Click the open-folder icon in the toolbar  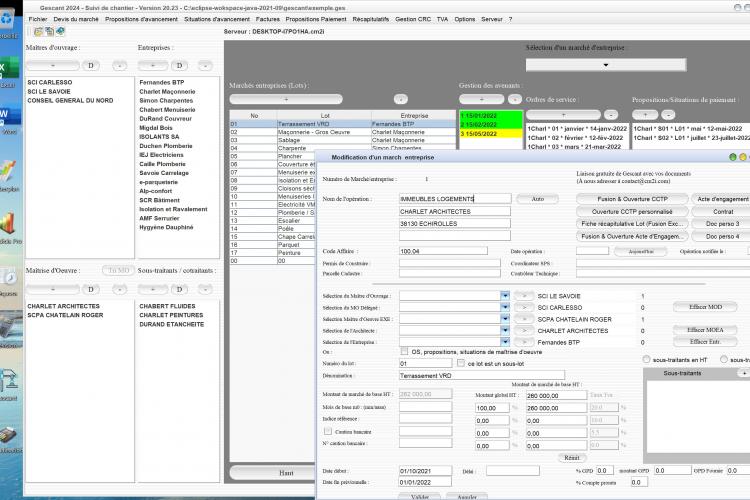pyautogui.click(x=38, y=32)
